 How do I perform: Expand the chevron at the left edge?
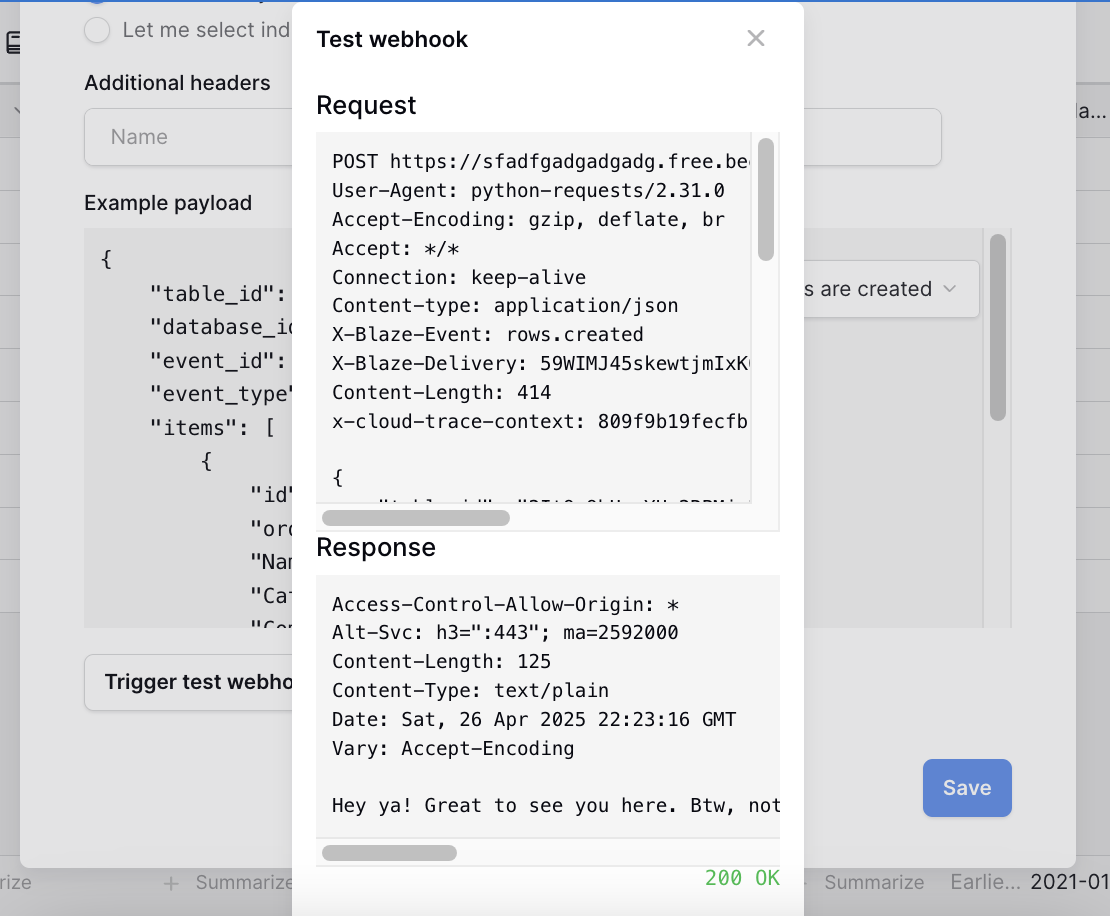tap(17, 110)
